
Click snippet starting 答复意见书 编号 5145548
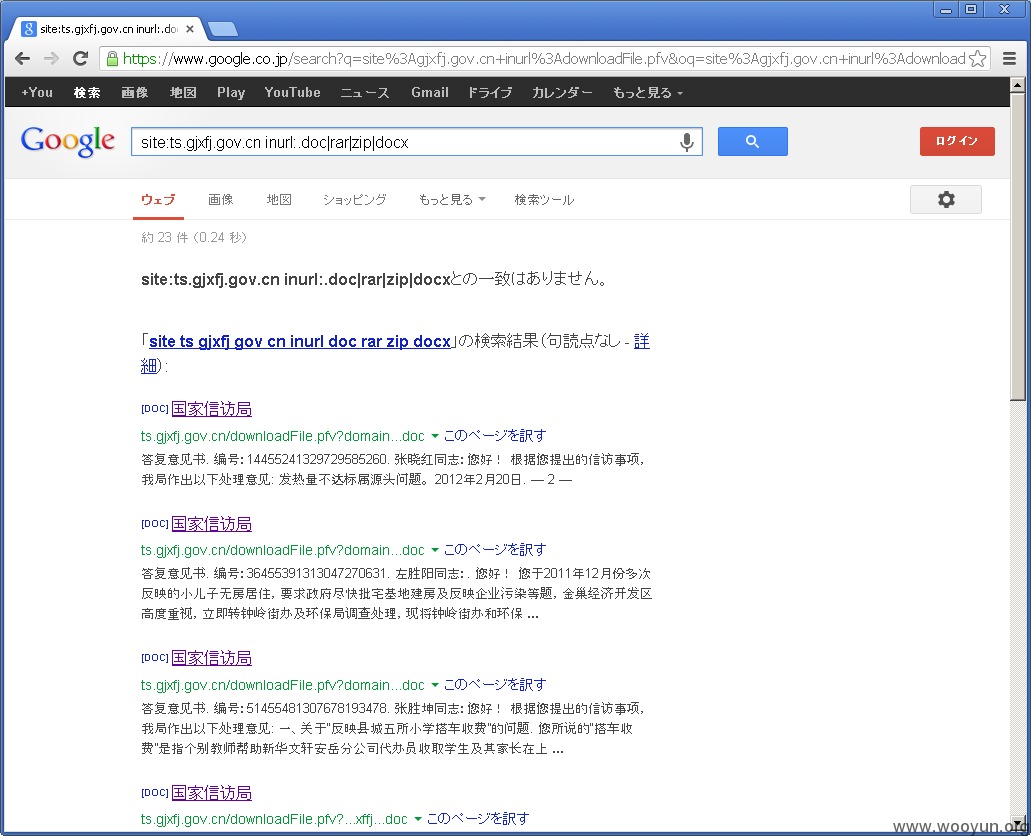[x=393, y=729]
